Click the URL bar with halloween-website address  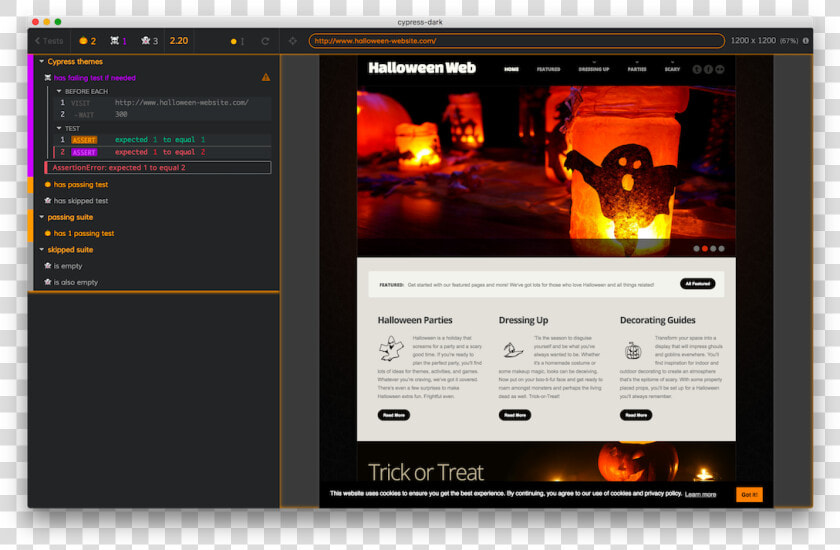[x=516, y=41]
